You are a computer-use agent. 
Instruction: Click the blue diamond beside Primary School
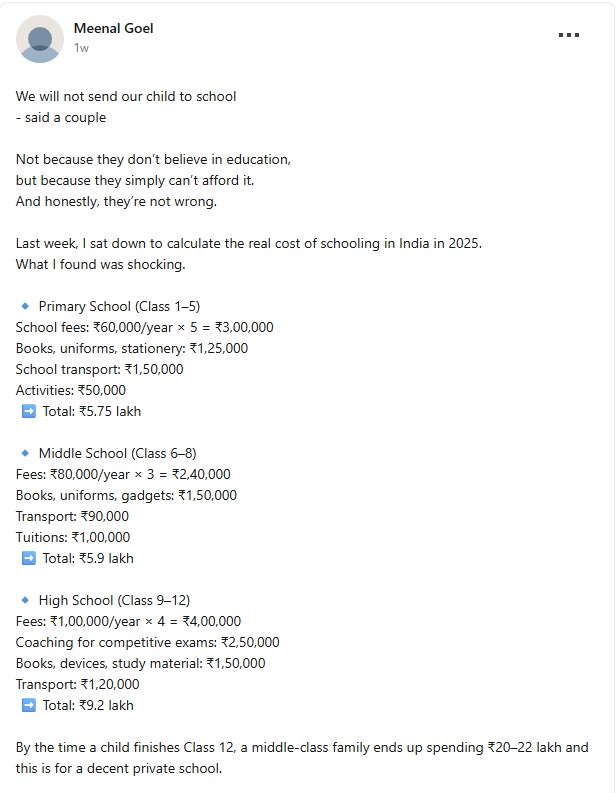[25, 306]
